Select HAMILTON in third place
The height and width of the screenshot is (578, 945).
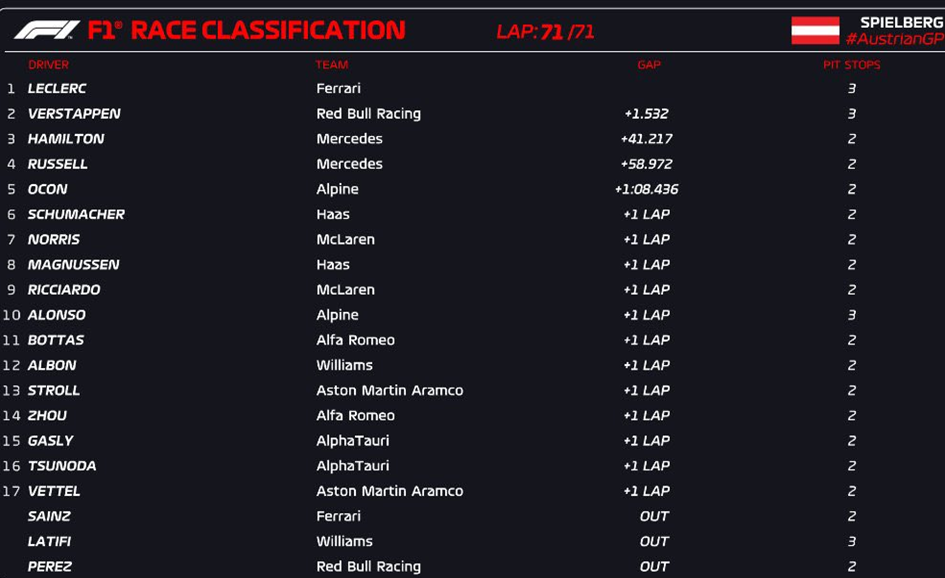(x=66, y=139)
